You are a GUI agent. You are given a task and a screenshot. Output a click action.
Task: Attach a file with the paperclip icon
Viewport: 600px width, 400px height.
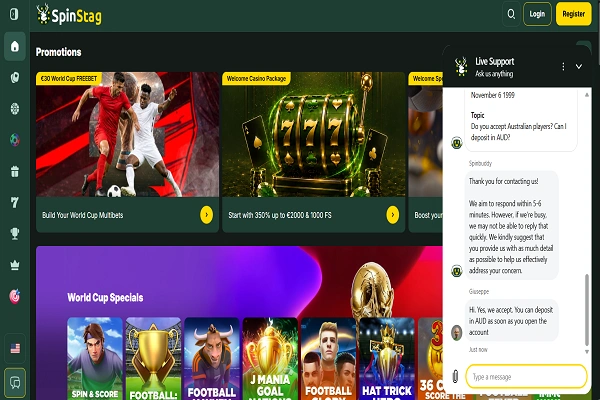[x=455, y=376]
